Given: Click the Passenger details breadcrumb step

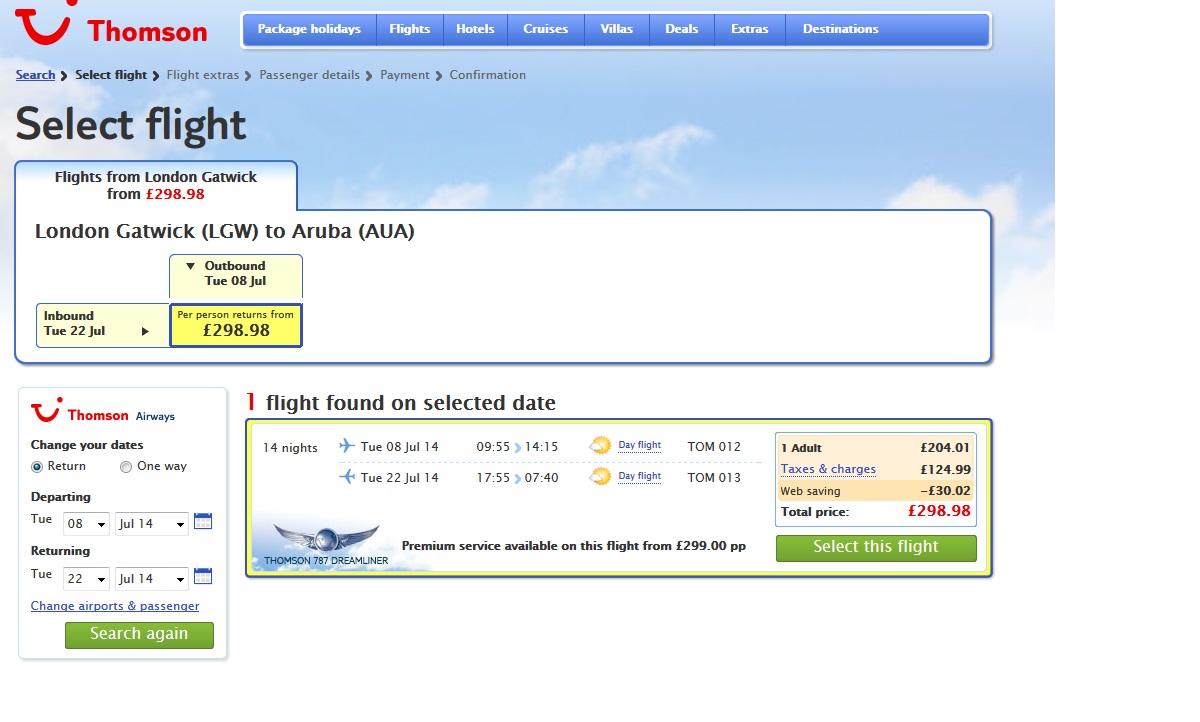Looking at the screenshot, I should click(310, 75).
